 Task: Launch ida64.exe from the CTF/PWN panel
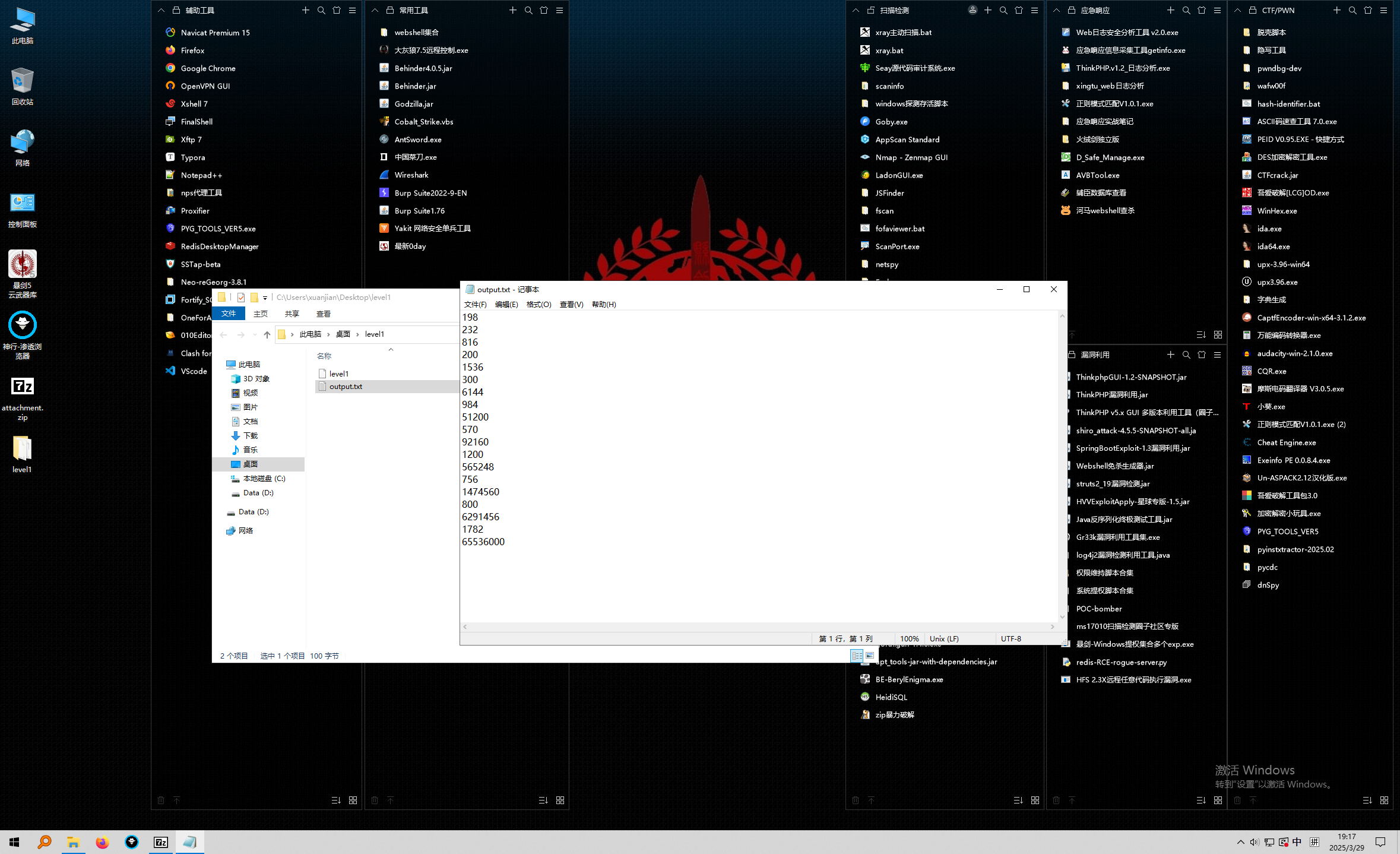[x=1274, y=246]
